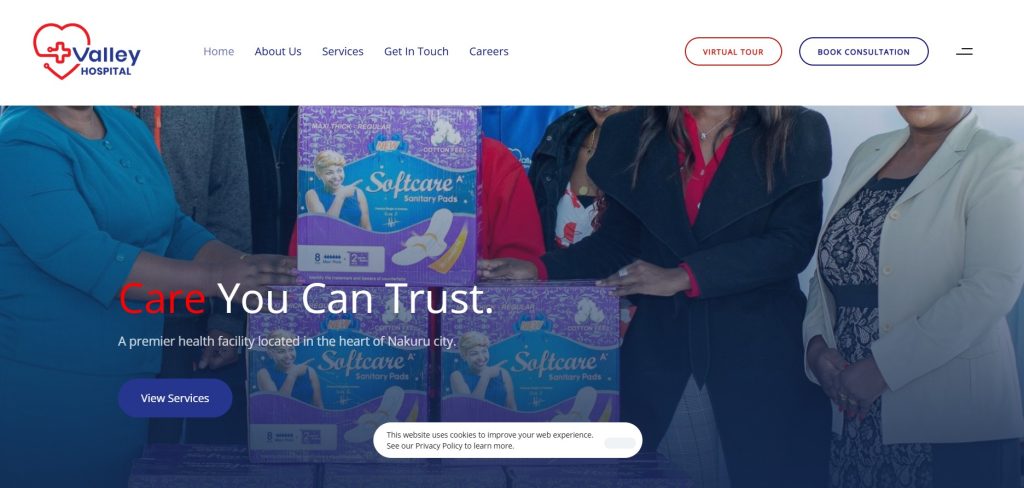Screen dimensions: 1024x488
Task: Click the Virtual Tour button
Action: (733, 52)
